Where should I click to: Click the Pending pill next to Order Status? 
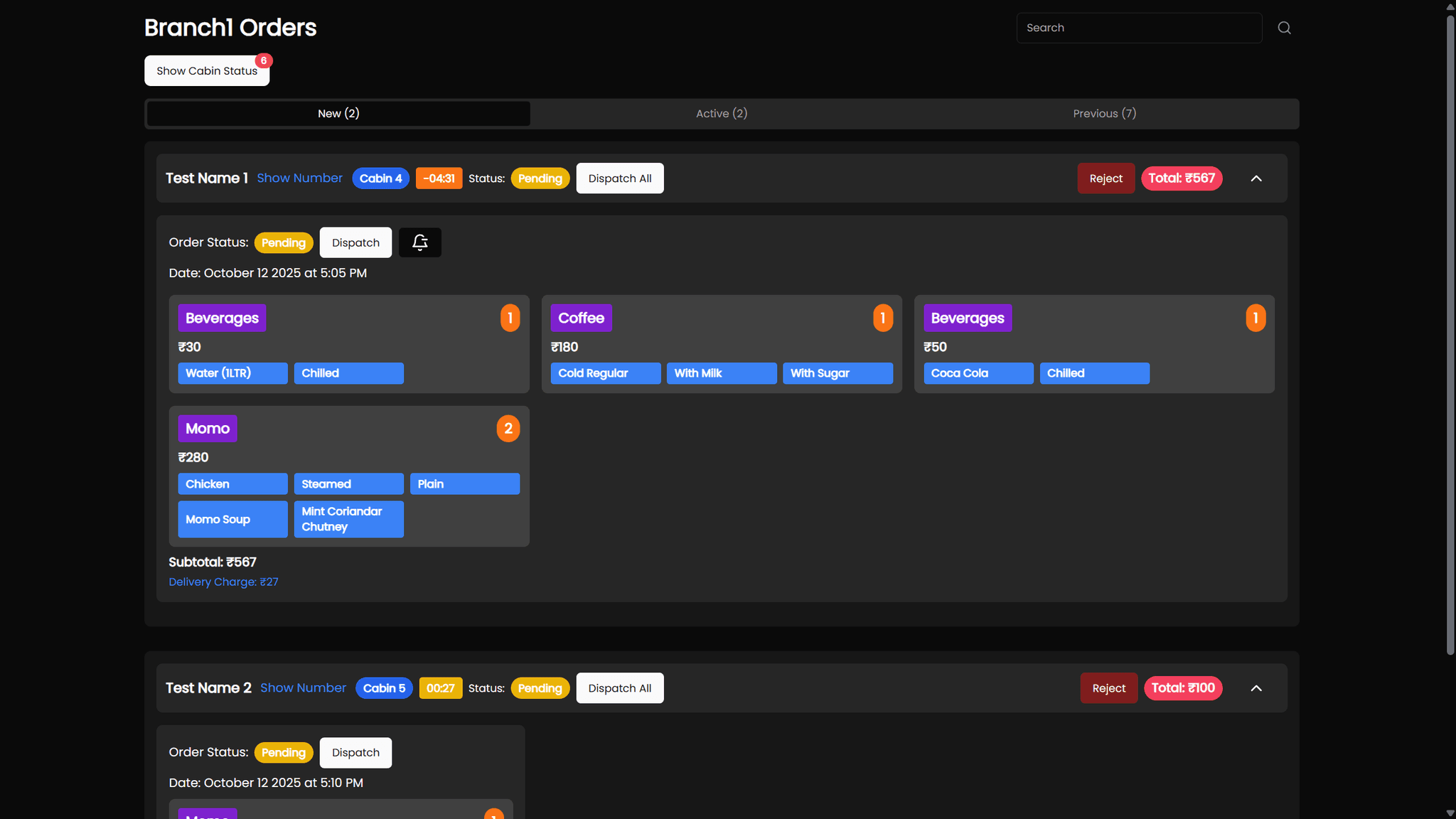283,242
